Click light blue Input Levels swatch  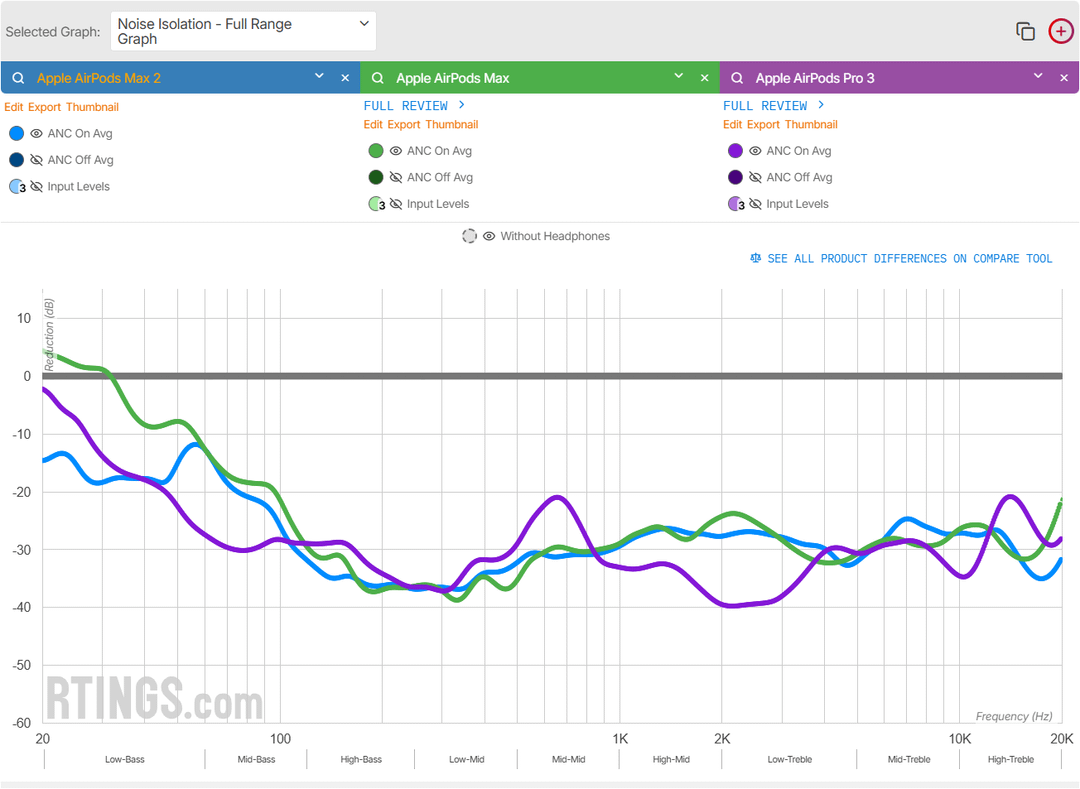tap(17, 187)
